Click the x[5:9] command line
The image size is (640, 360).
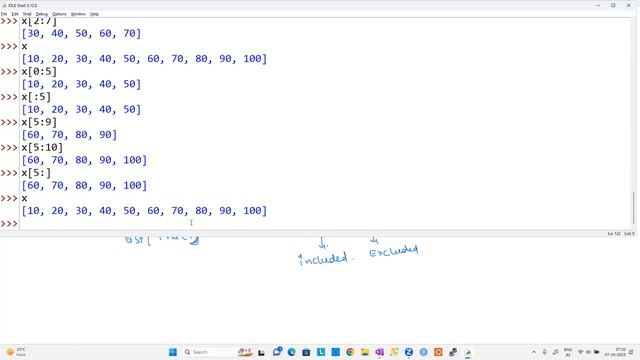pos(39,122)
